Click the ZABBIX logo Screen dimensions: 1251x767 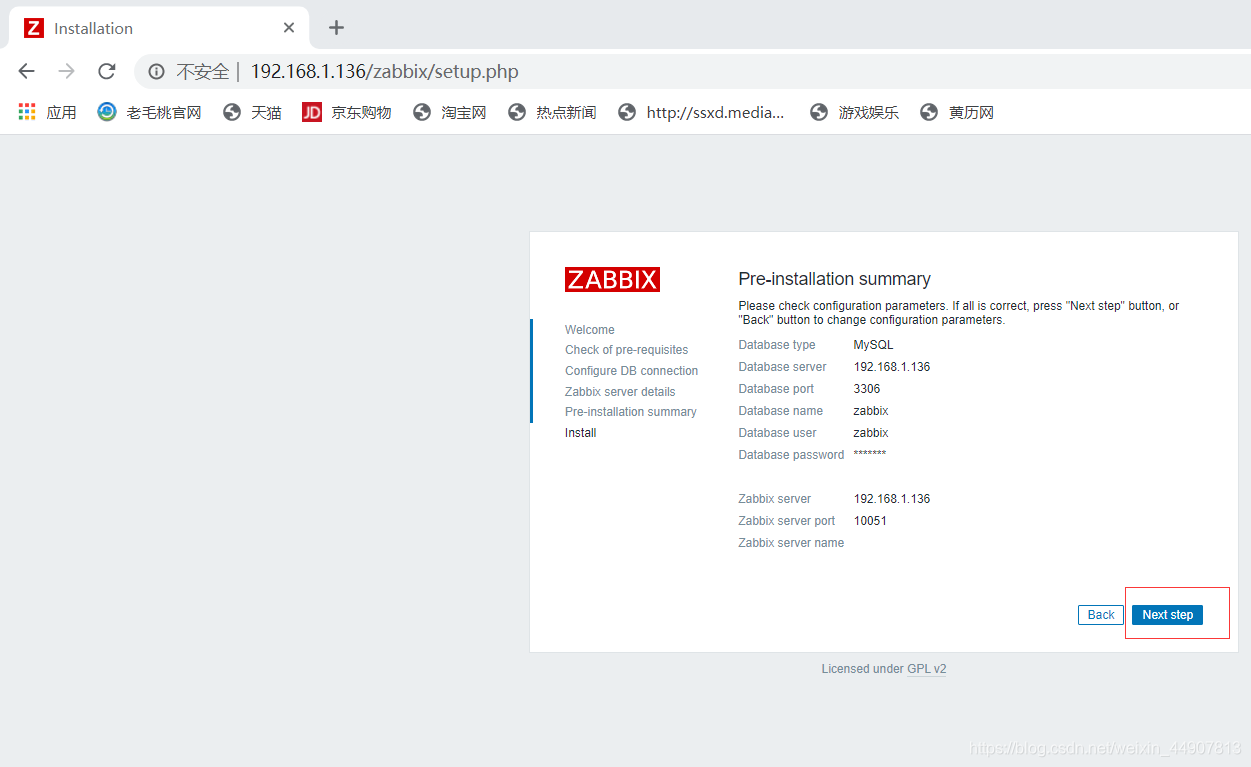[612, 279]
